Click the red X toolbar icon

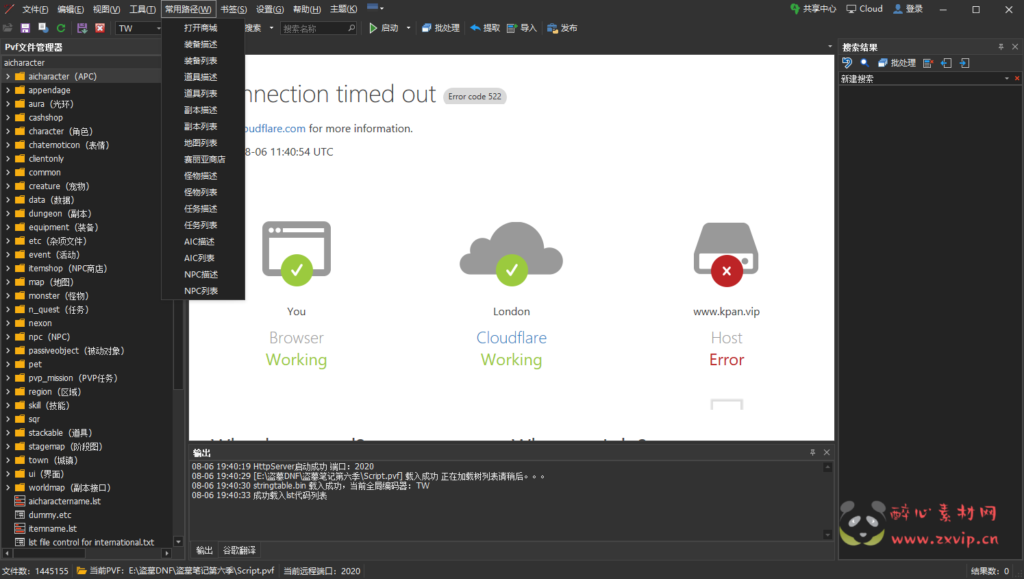[100, 28]
